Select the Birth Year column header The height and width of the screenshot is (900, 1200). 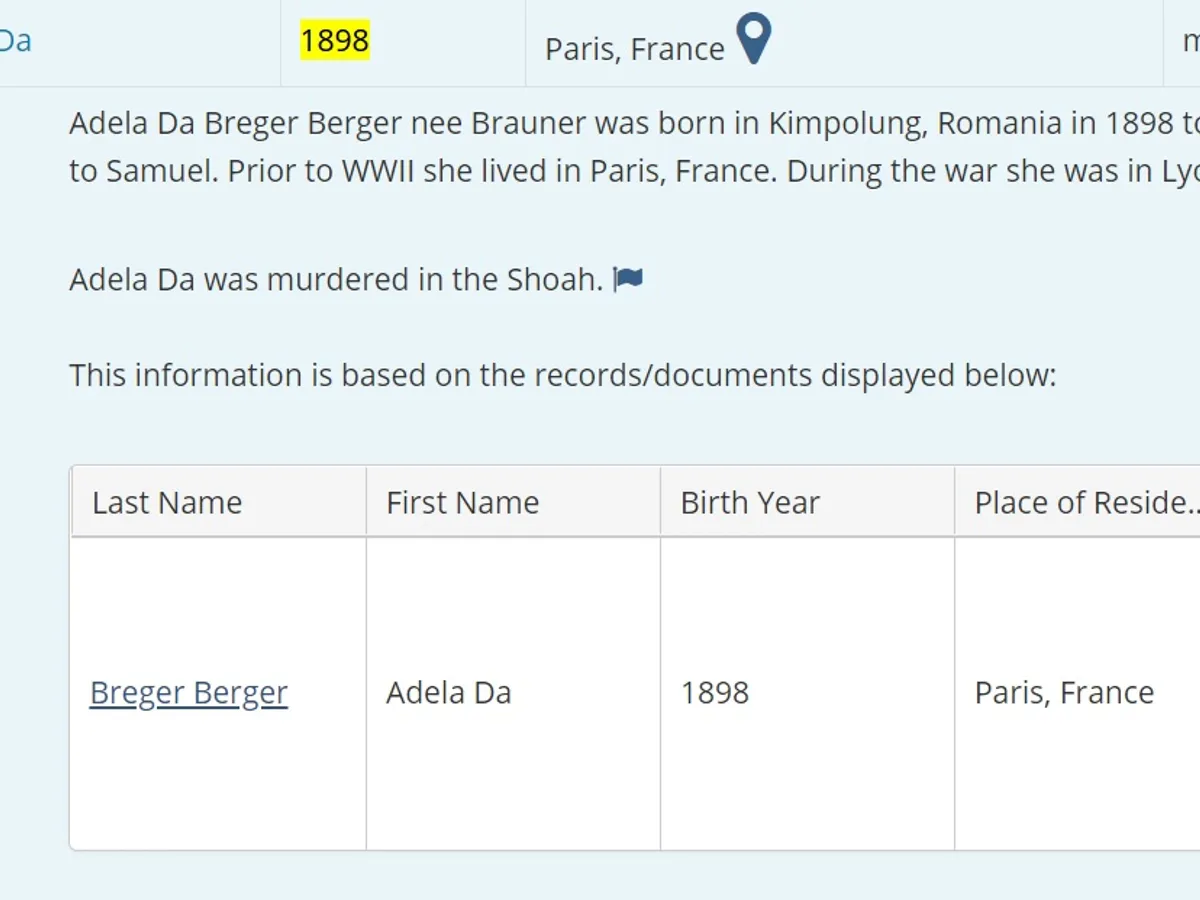click(750, 502)
